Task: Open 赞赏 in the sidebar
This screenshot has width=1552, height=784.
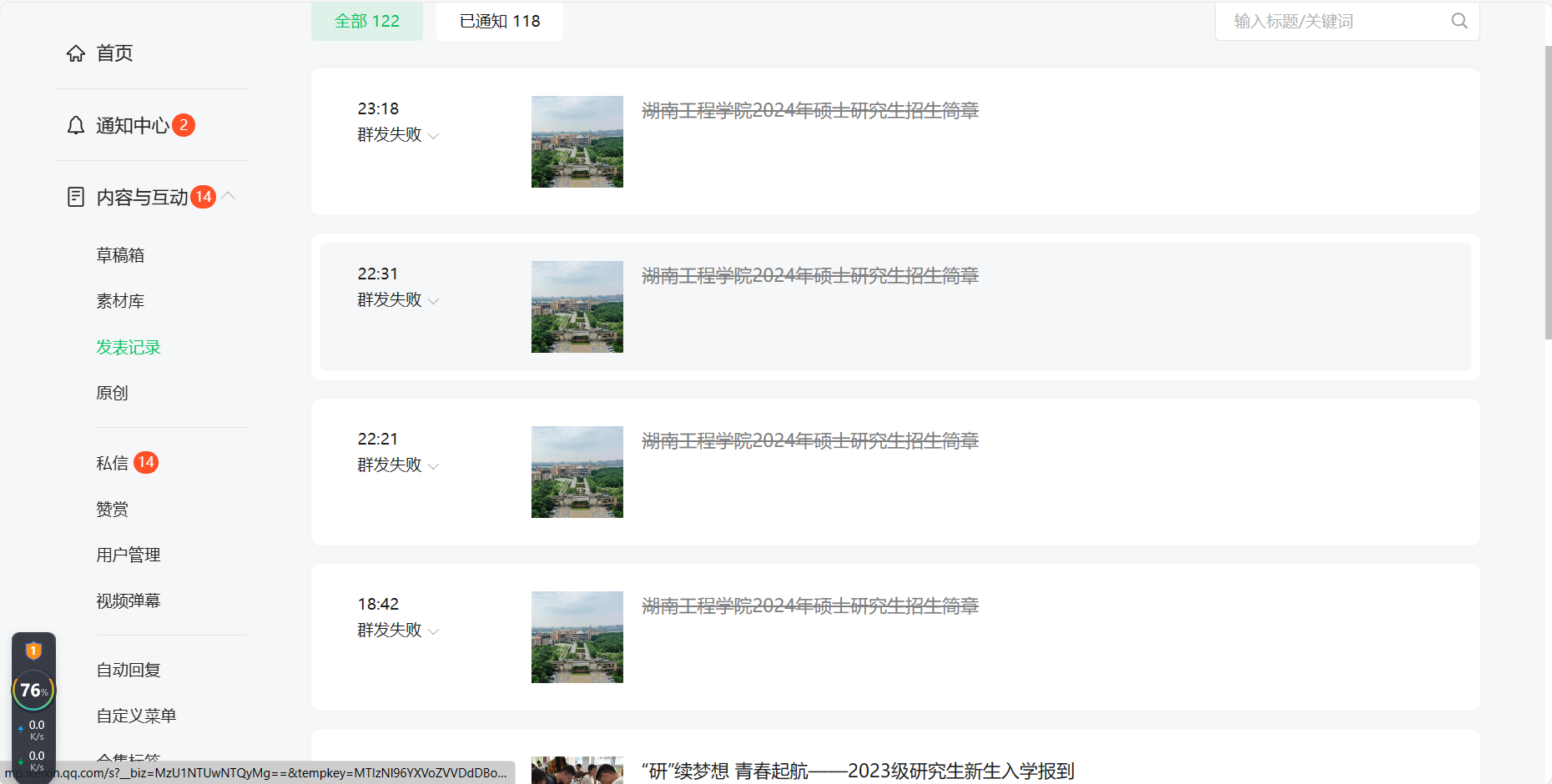Action: tap(112, 509)
